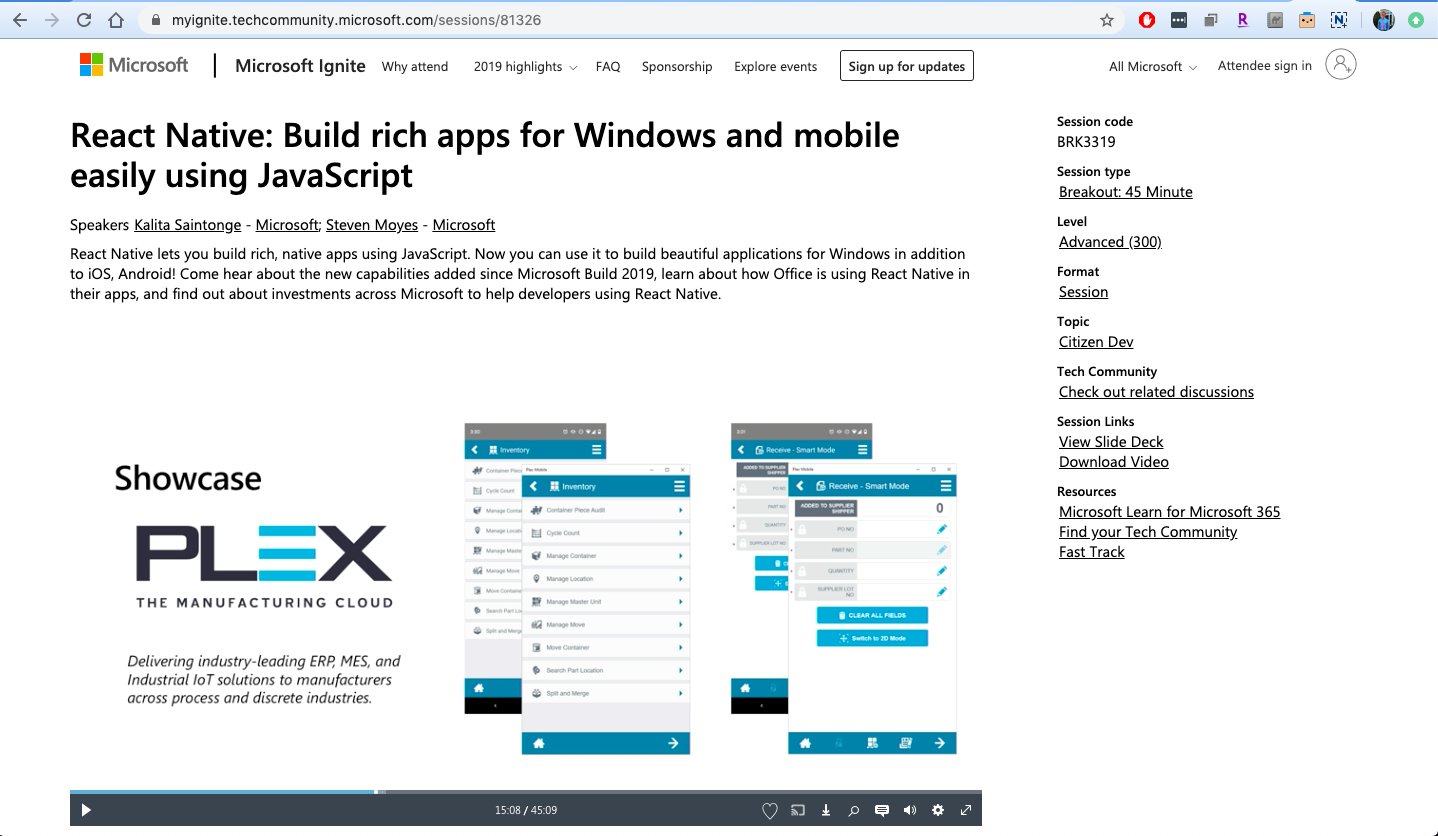The height and width of the screenshot is (836, 1438).
Task: Like the video with the heart icon
Action: coord(769,810)
